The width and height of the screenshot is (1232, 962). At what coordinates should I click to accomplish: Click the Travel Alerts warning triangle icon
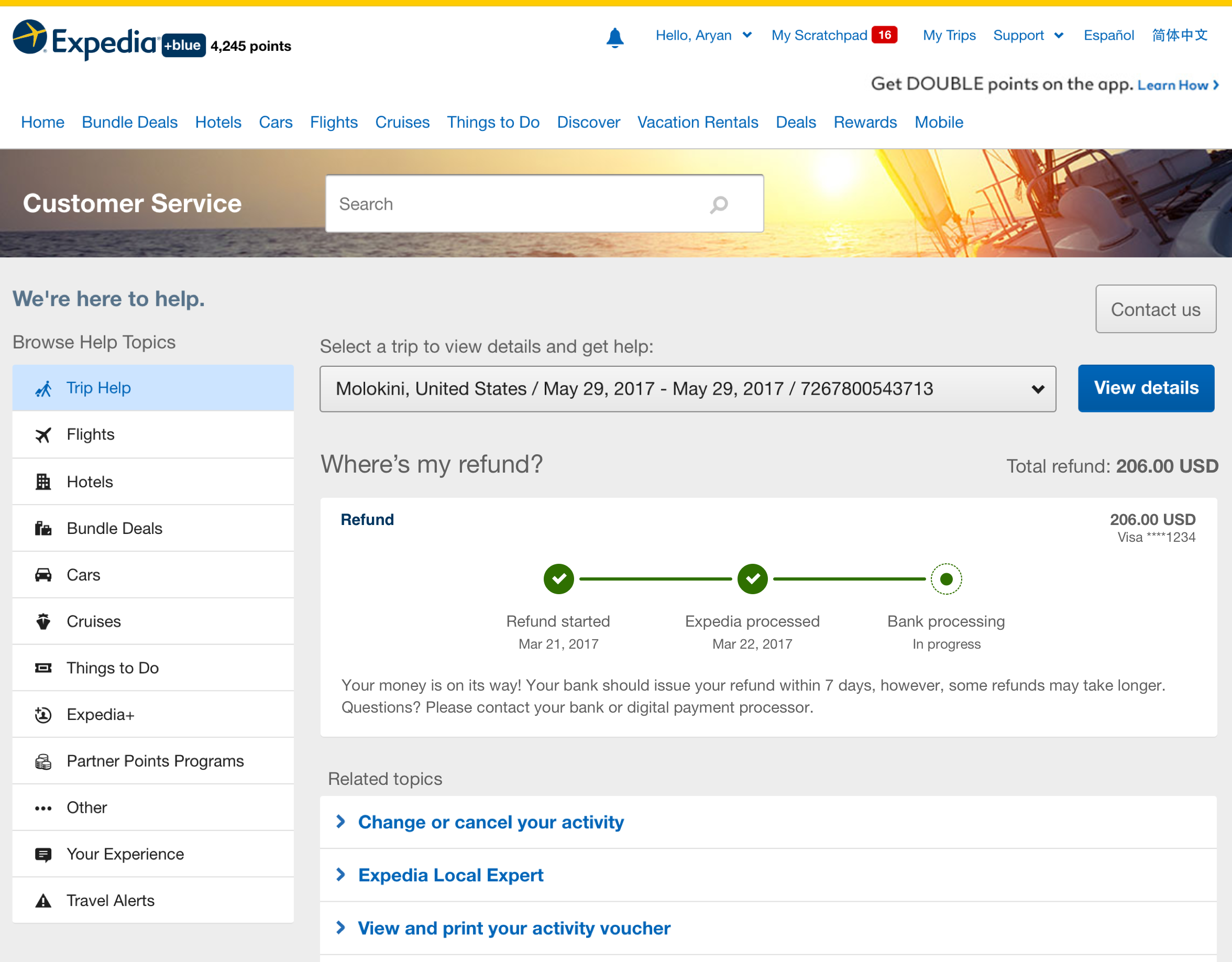[43, 901]
